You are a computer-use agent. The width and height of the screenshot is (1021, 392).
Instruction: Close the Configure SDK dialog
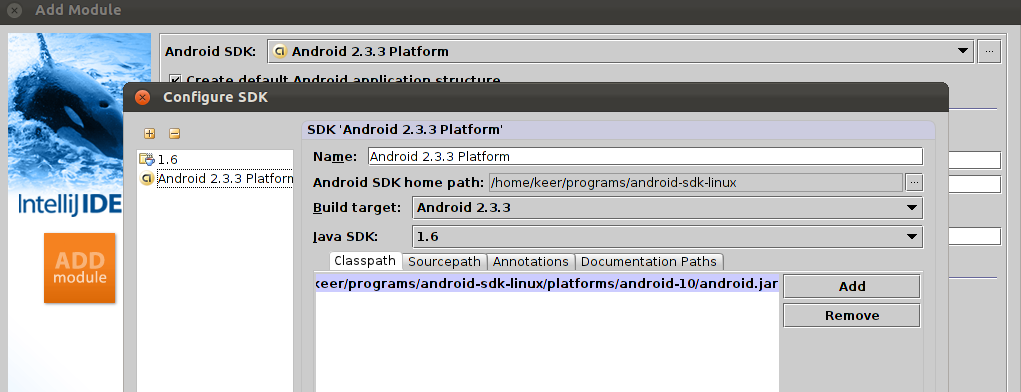click(142, 98)
